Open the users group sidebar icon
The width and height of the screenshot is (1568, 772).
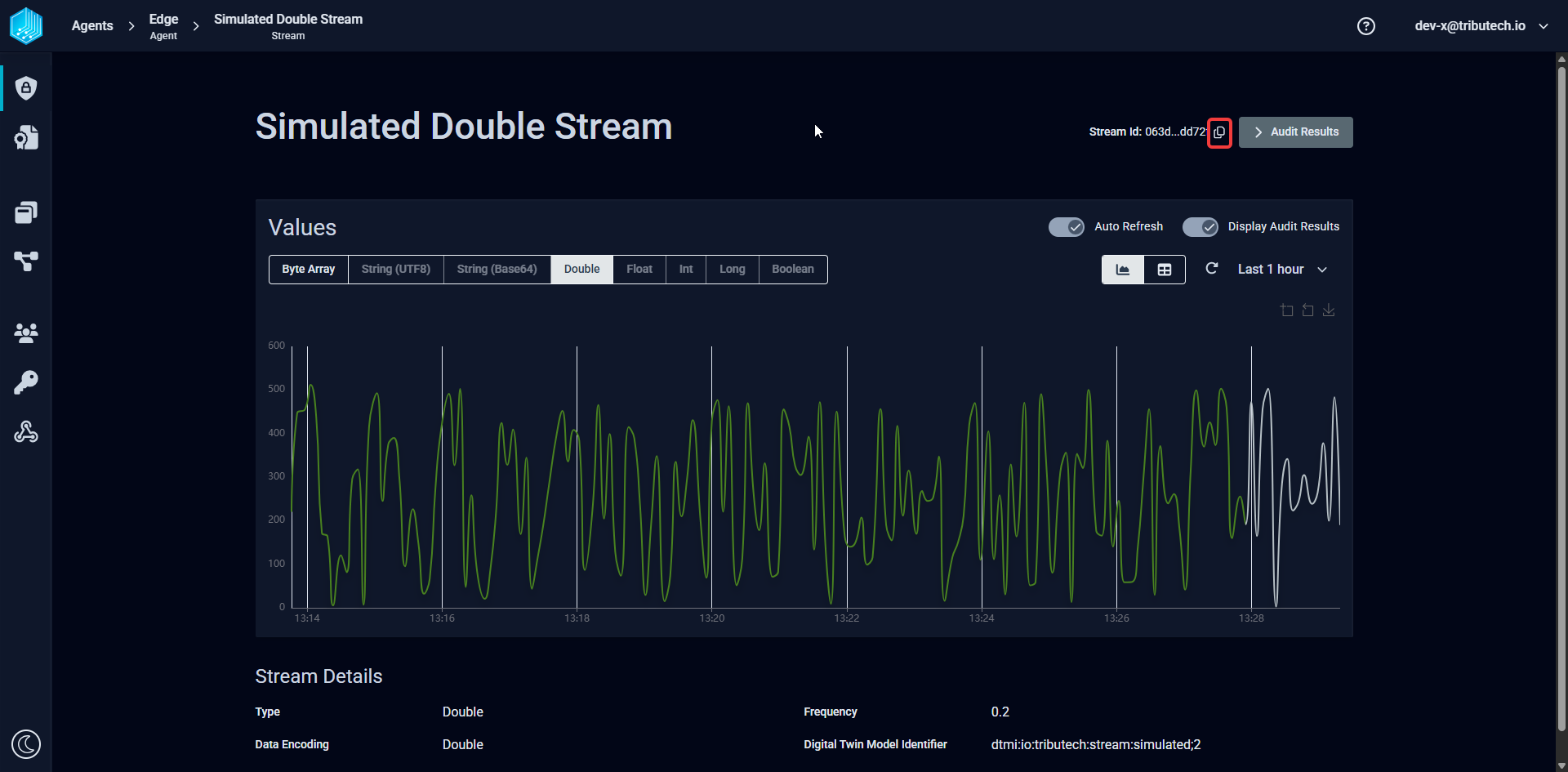pos(26,332)
